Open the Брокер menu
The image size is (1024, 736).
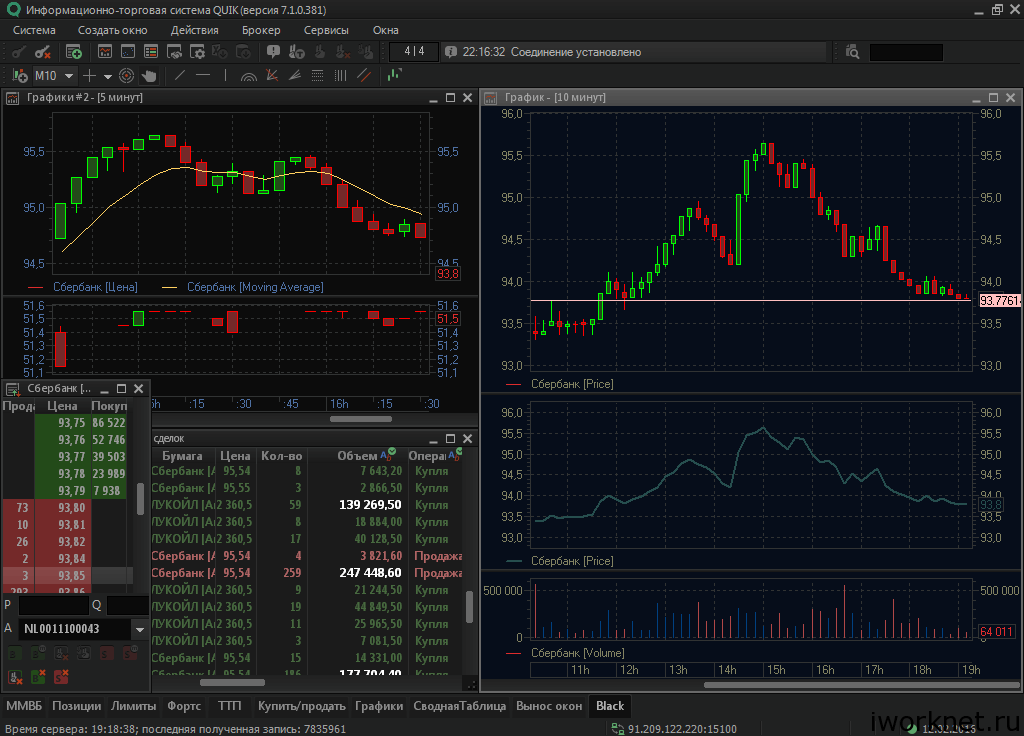pyautogui.click(x=261, y=30)
